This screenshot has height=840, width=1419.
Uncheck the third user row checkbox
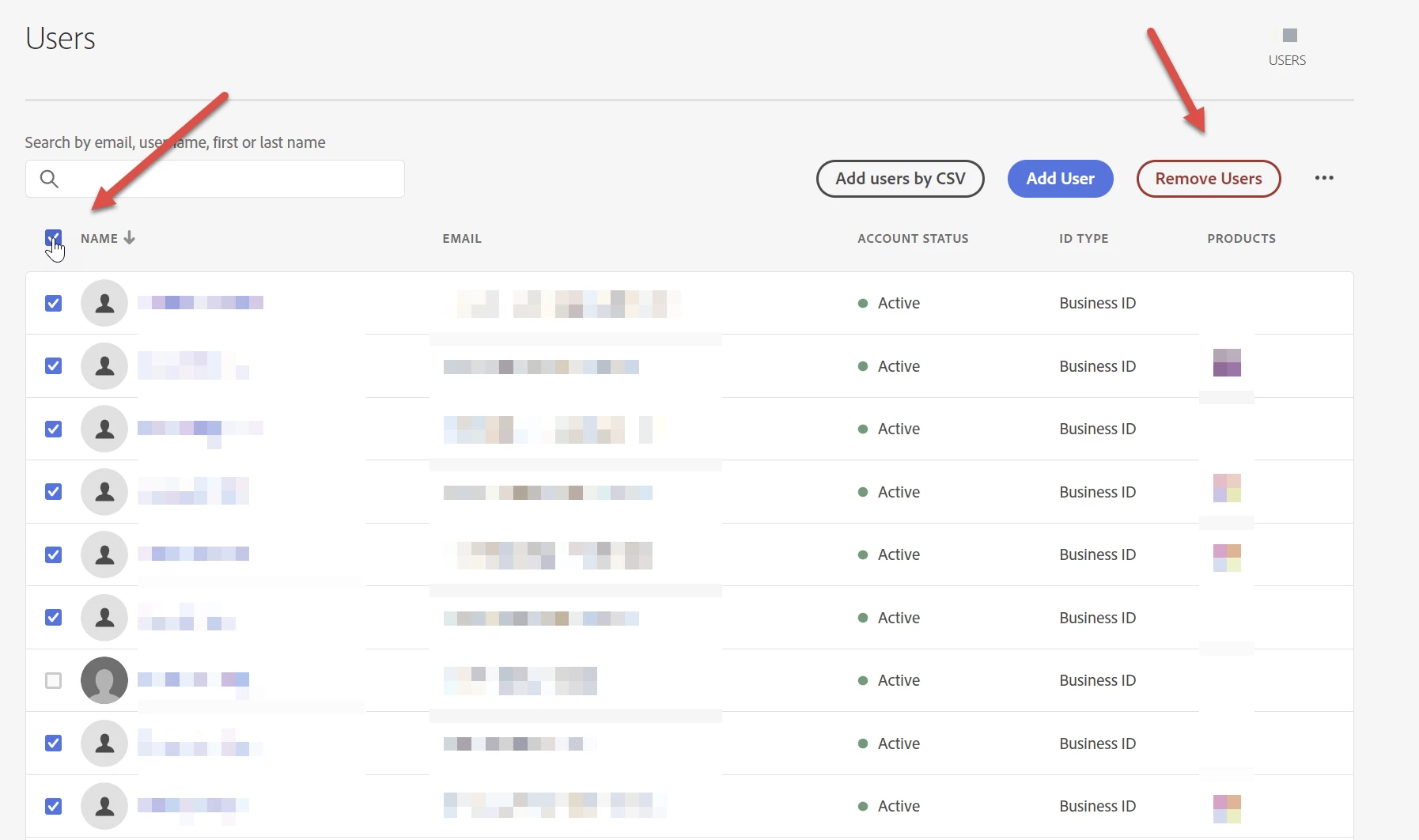[x=53, y=429]
